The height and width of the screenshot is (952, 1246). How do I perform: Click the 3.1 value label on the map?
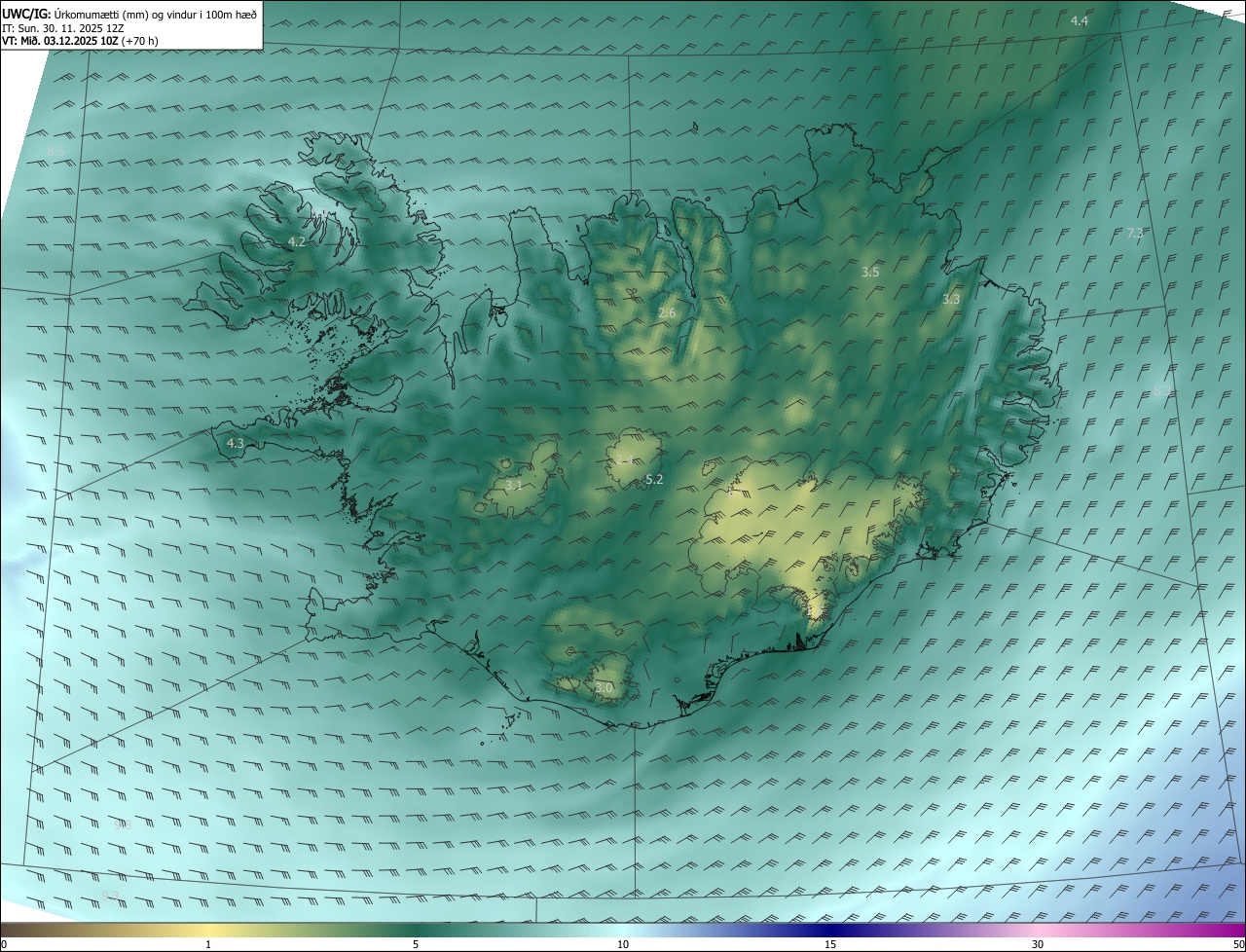click(514, 484)
